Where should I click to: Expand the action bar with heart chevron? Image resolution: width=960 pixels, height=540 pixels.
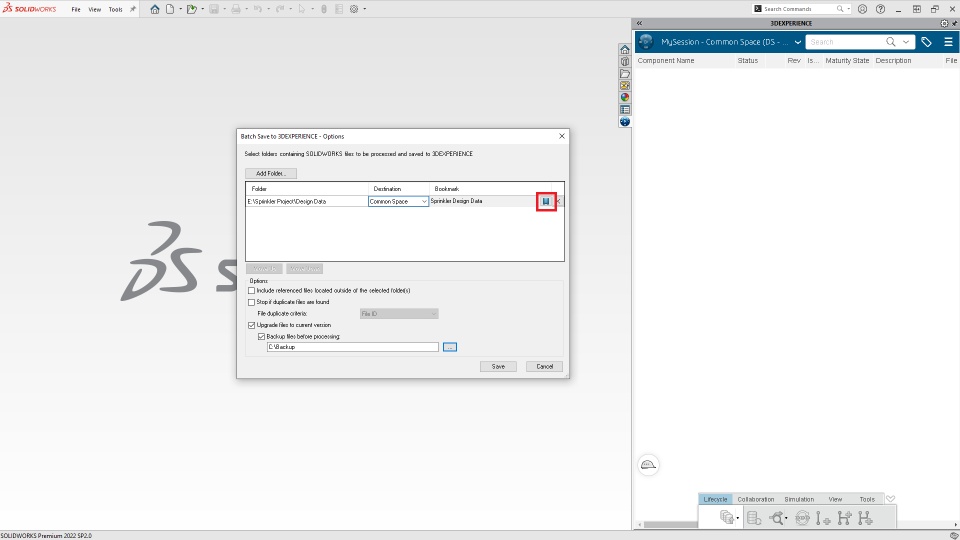tap(890, 499)
